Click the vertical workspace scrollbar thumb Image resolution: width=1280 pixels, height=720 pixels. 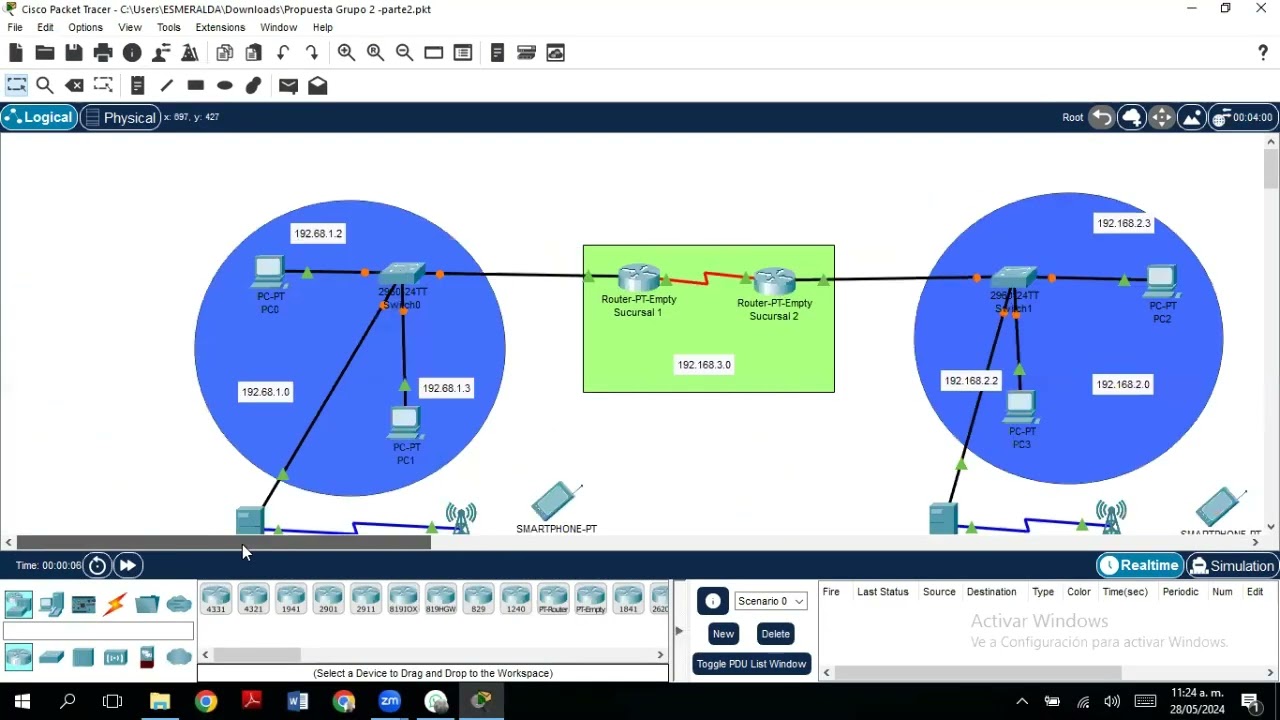(x=1271, y=168)
